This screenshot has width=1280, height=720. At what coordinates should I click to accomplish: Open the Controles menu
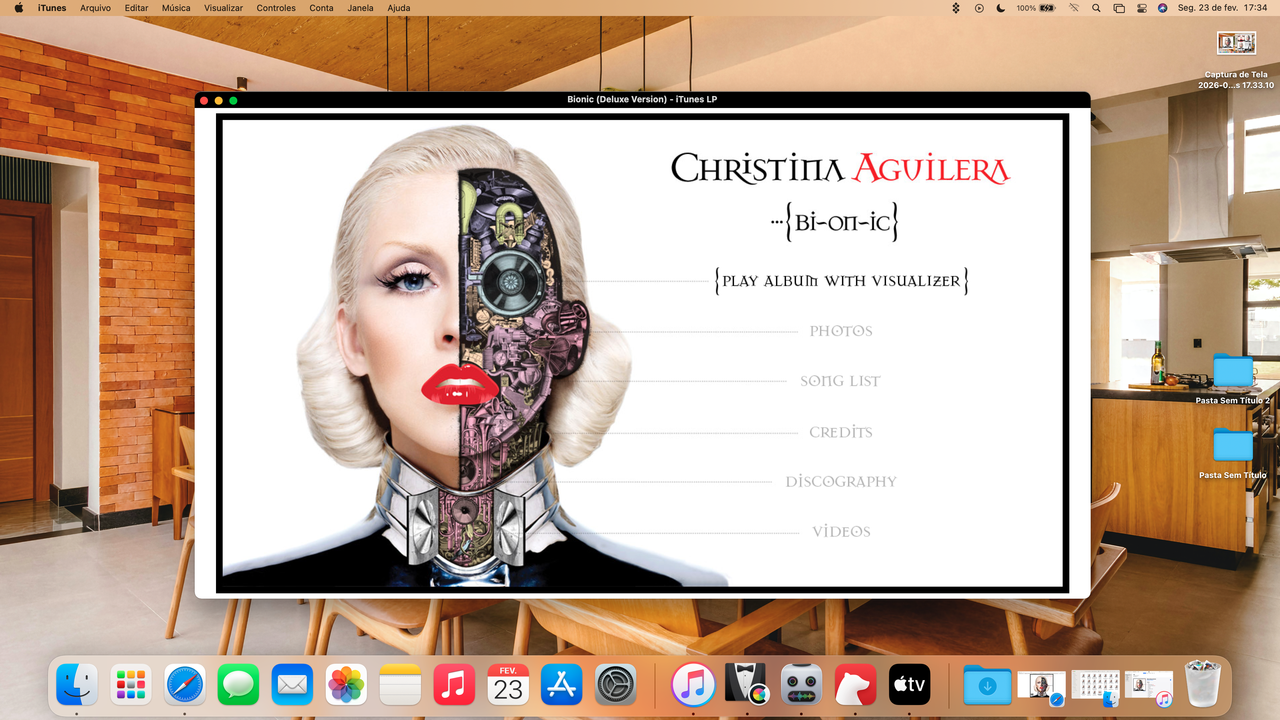(x=276, y=8)
